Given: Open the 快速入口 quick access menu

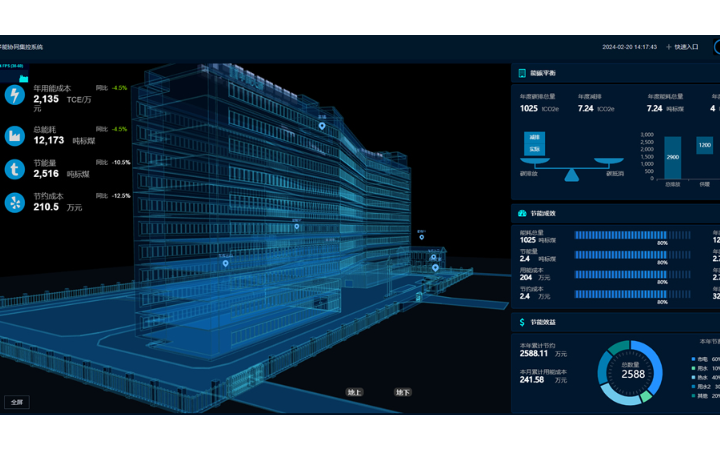Looking at the screenshot, I should point(686,47).
